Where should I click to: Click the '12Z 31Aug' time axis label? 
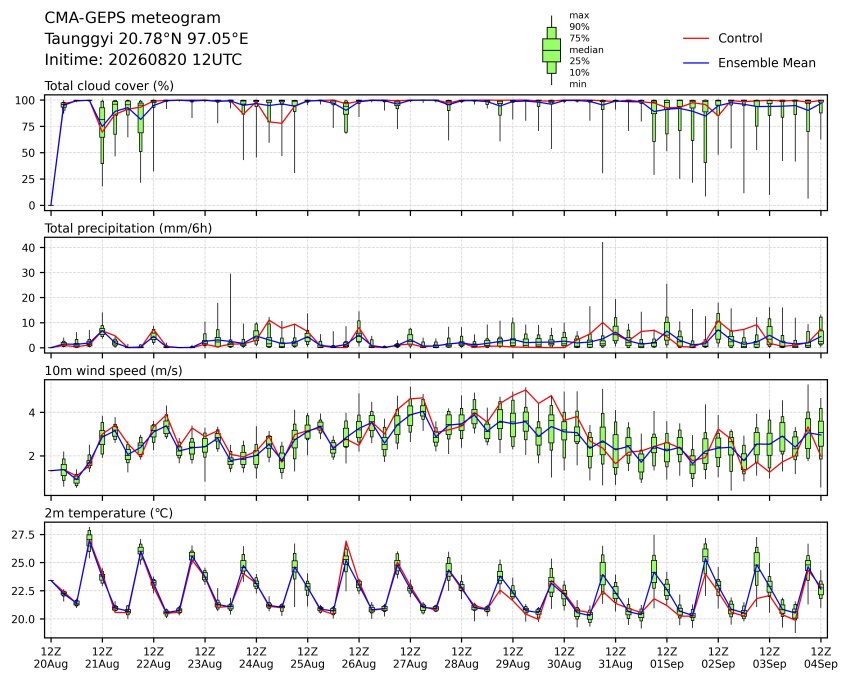point(616,658)
